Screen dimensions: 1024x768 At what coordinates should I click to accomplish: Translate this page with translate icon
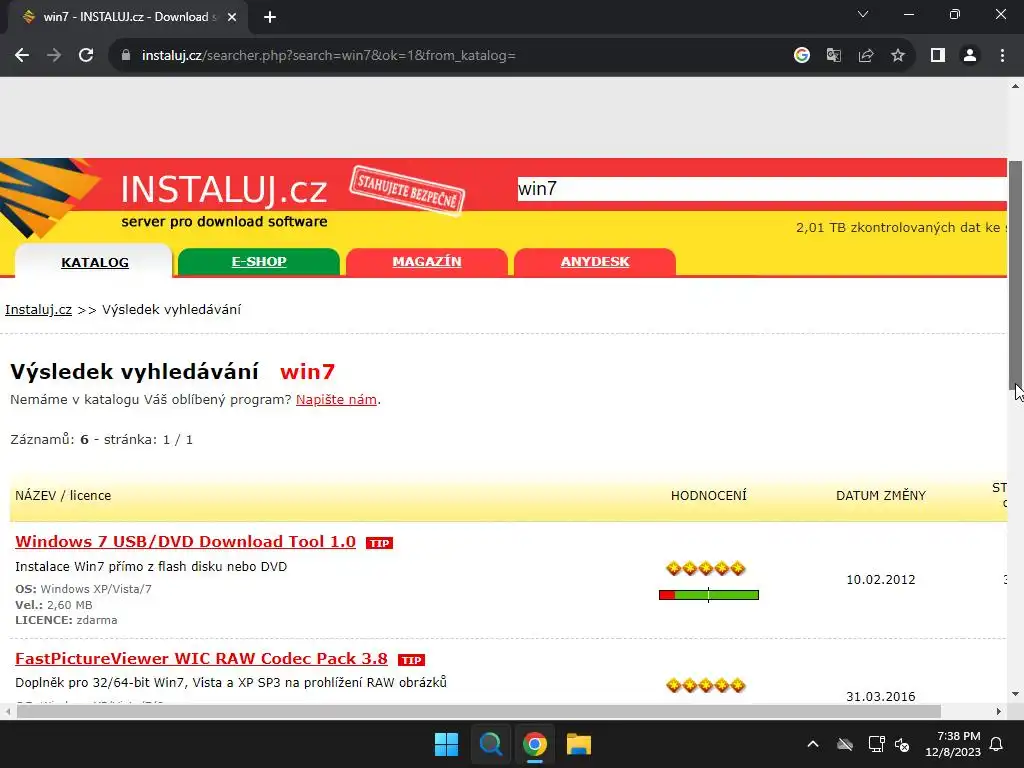pyautogui.click(x=834, y=56)
